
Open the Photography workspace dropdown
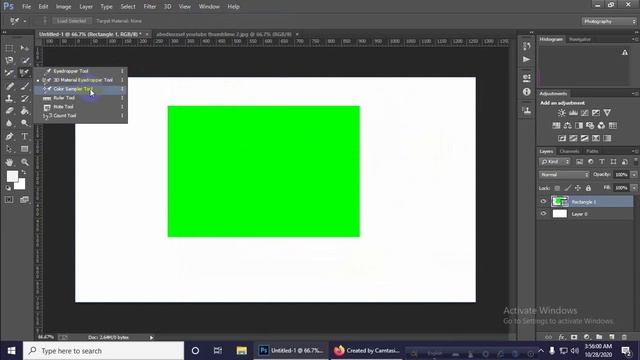(609, 21)
